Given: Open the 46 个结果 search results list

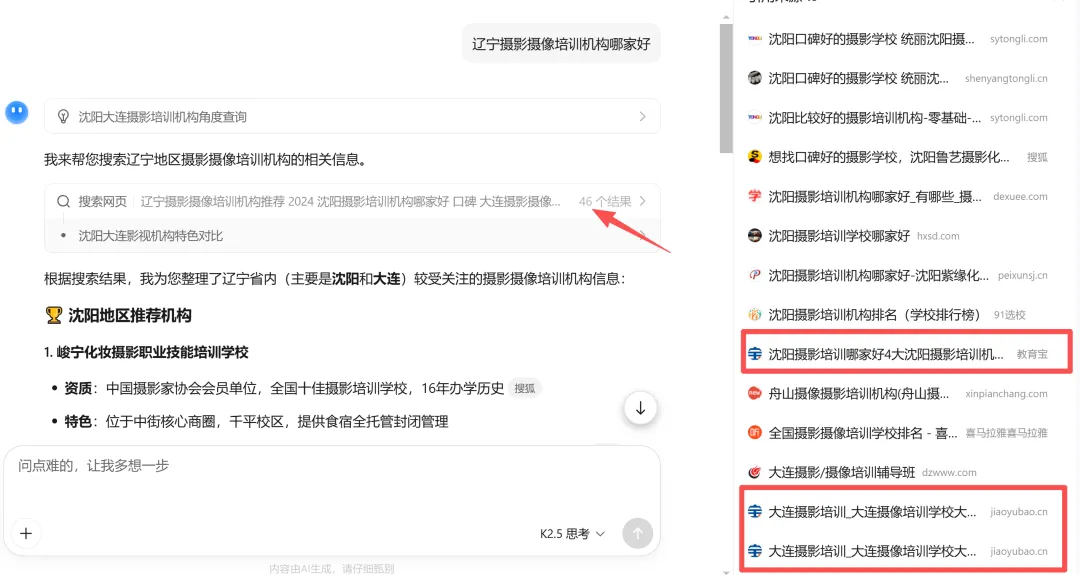Looking at the screenshot, I should [x=612, y=202].
